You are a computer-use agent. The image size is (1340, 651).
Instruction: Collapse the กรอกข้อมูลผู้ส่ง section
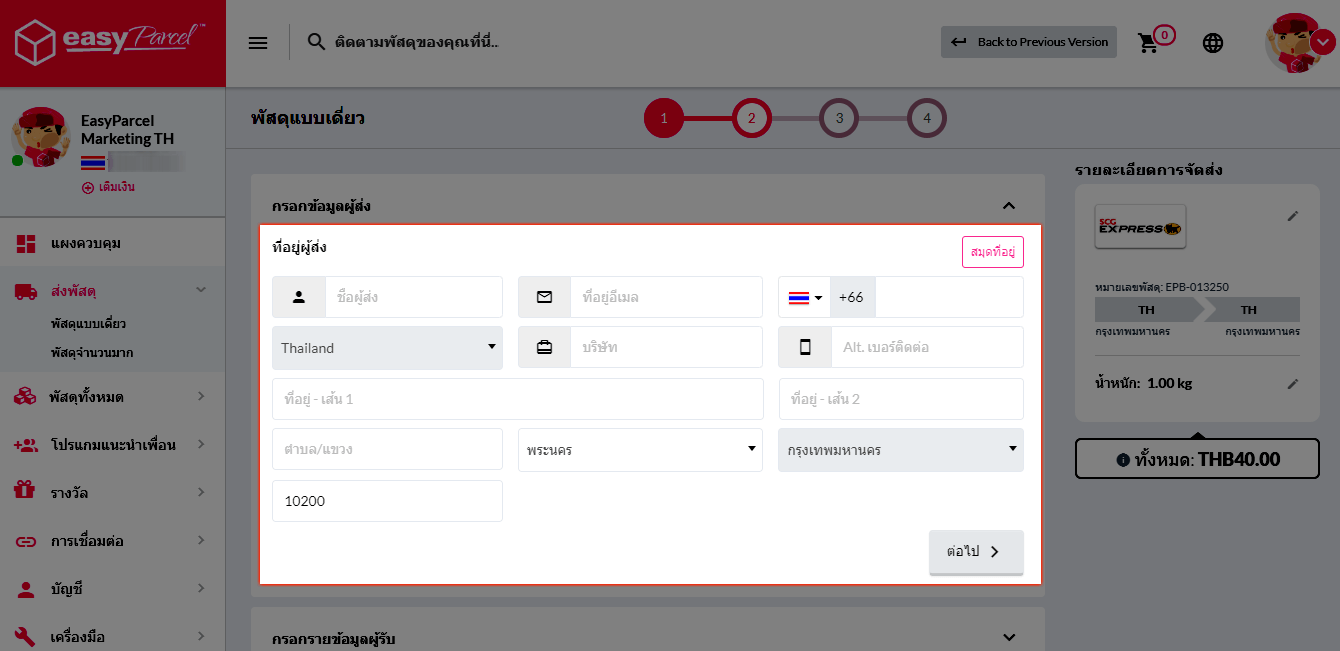pos(1008,206)
